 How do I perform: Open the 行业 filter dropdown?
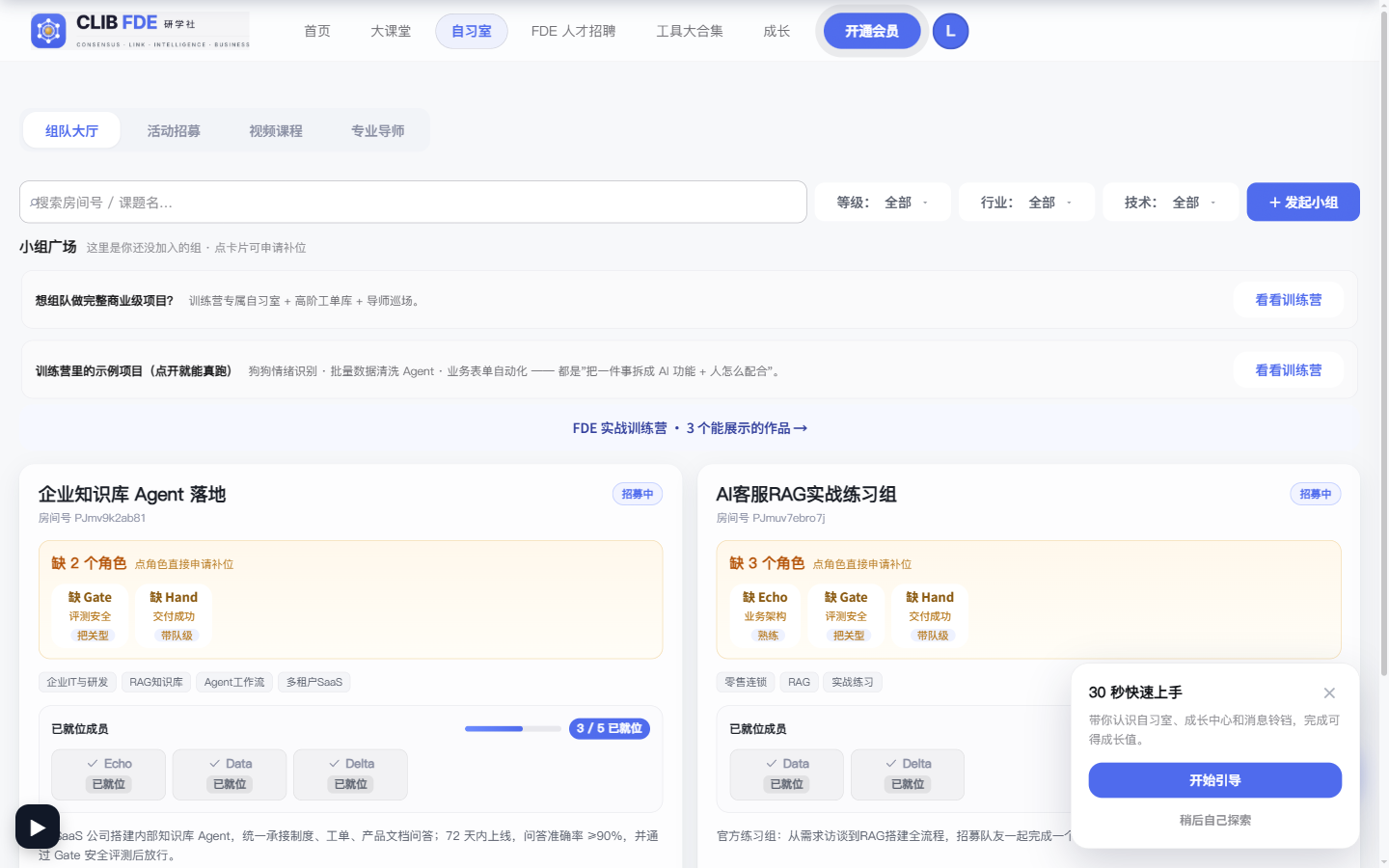1026,202
